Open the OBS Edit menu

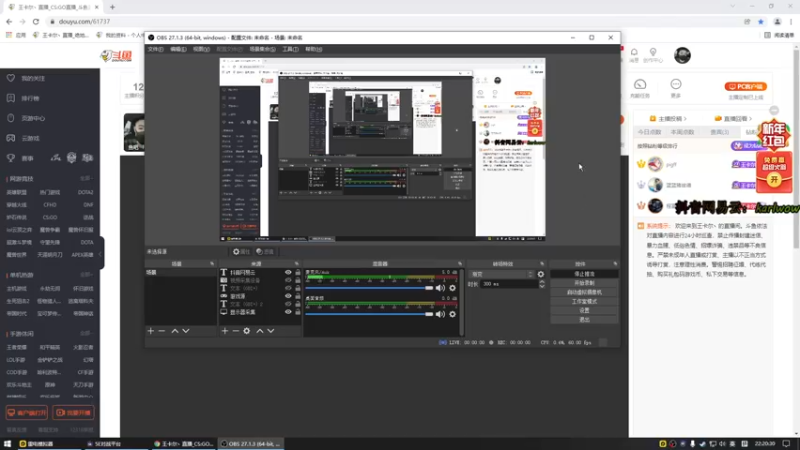coord(178,49)
